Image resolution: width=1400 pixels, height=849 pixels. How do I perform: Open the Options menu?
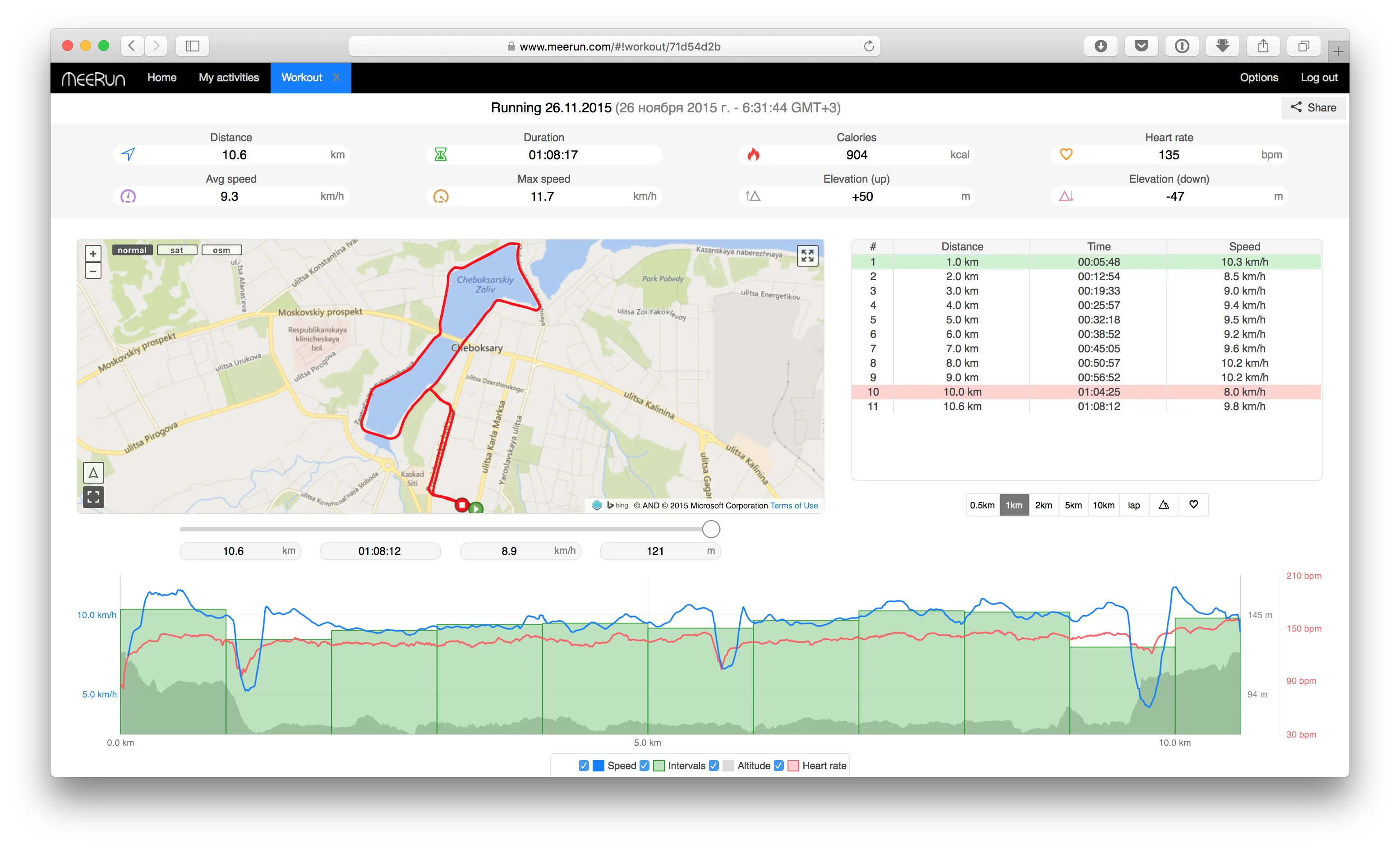(x=1258, y=78)
